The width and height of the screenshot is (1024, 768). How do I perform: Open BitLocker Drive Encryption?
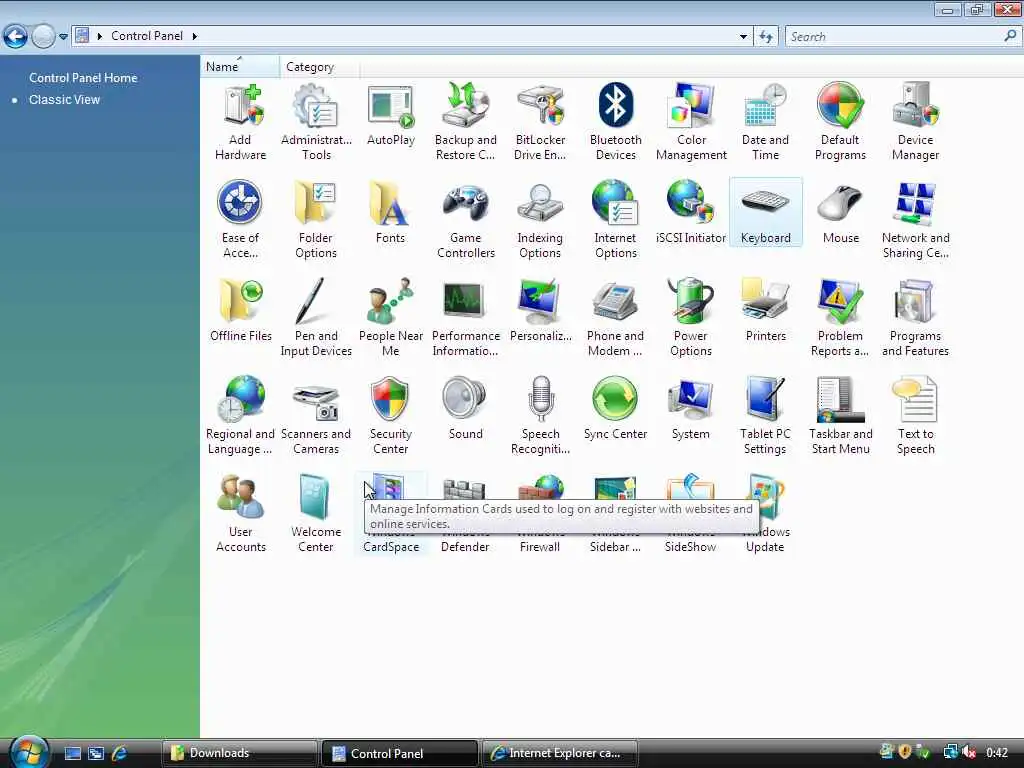click(x=540, y=122)
